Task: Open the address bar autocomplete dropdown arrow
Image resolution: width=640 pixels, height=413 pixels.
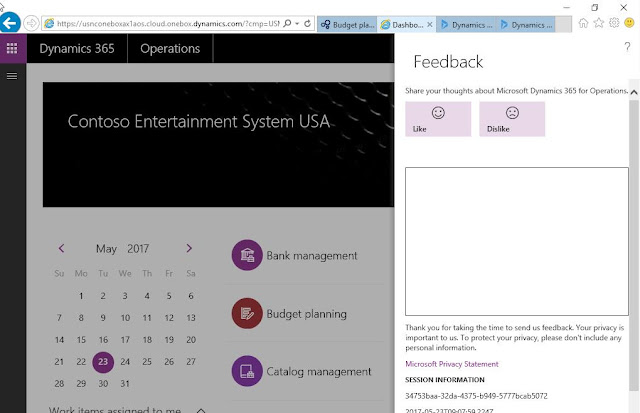Action: click(x=297, y=23)
